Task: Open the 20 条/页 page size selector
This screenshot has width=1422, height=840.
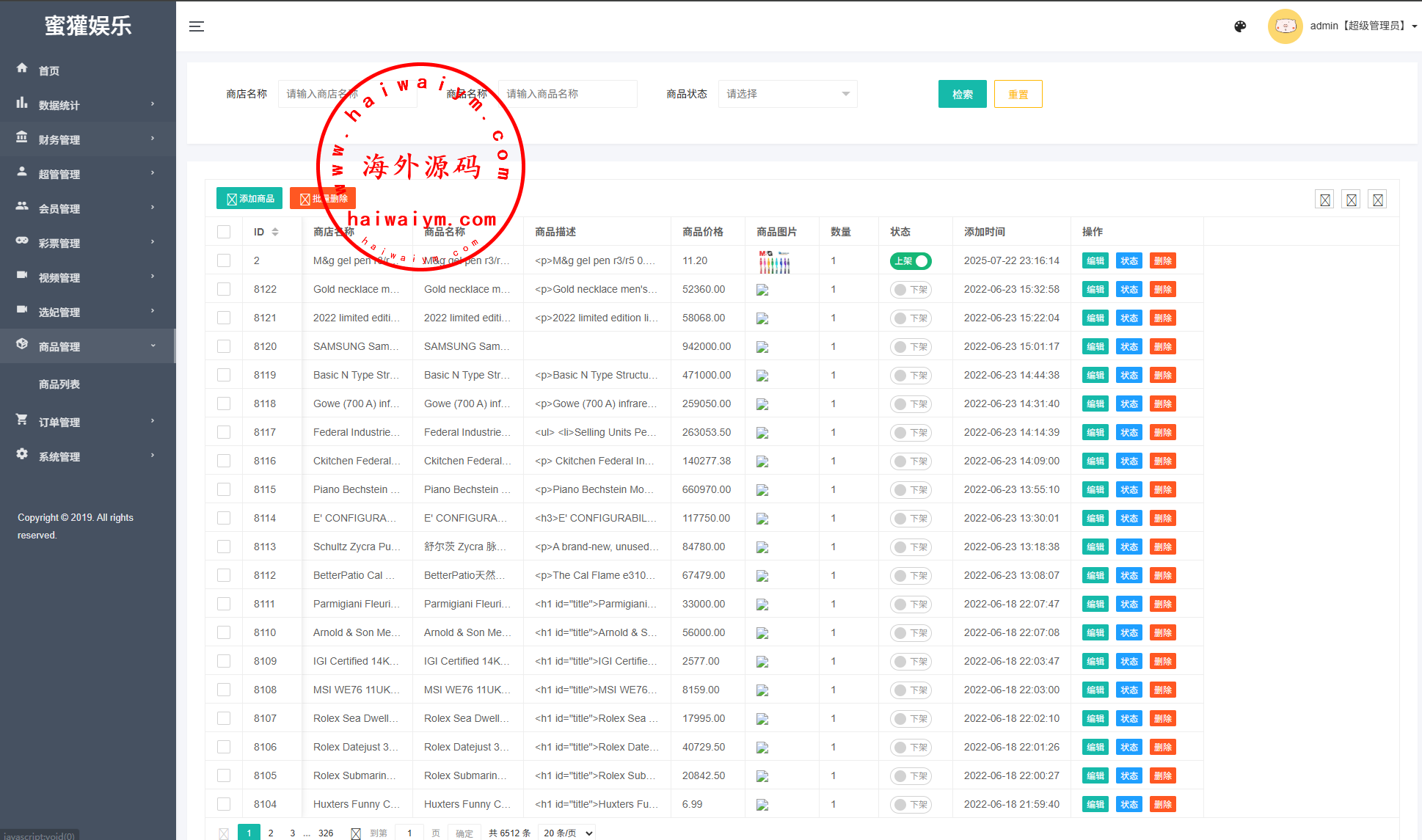Action: point(566,833)
